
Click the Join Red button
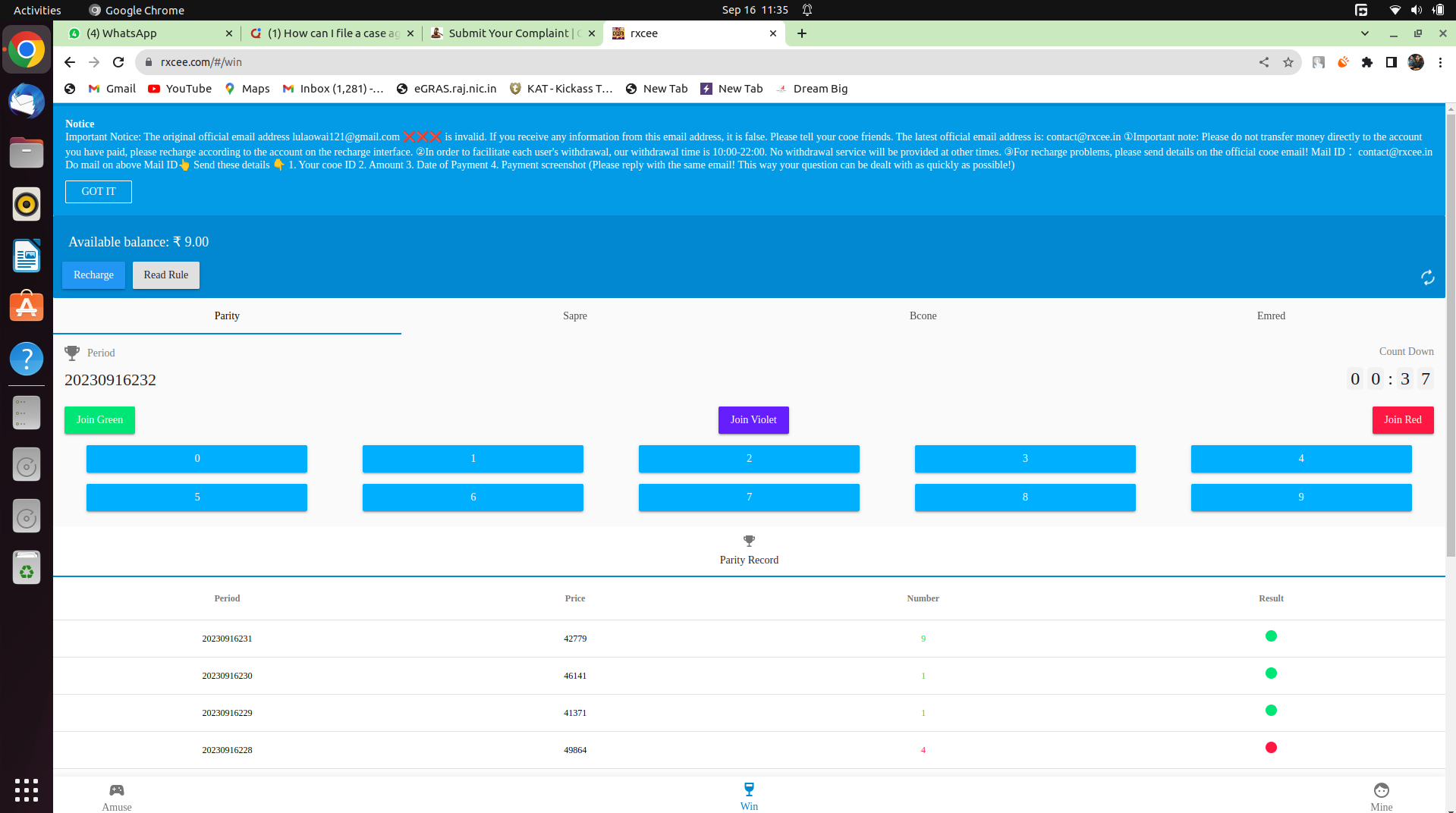point(1402,420)
